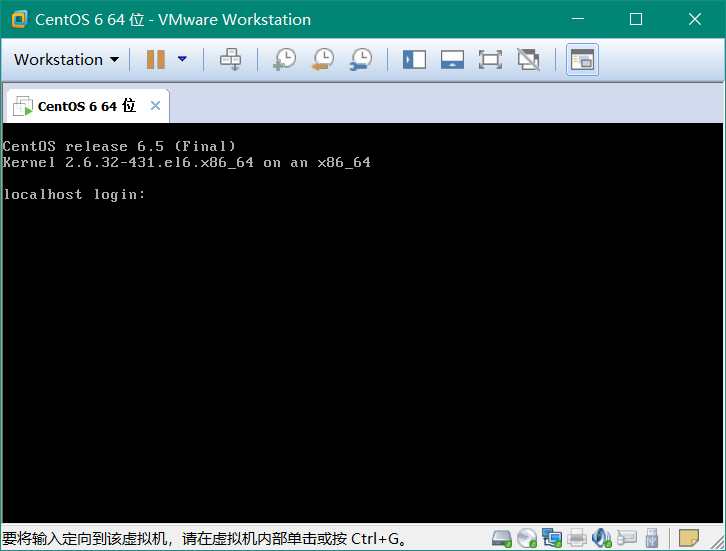The width and height of the screenshot is (726, 551).
Task: Open the Workstation dropdown menu
Action: point(66,60)
